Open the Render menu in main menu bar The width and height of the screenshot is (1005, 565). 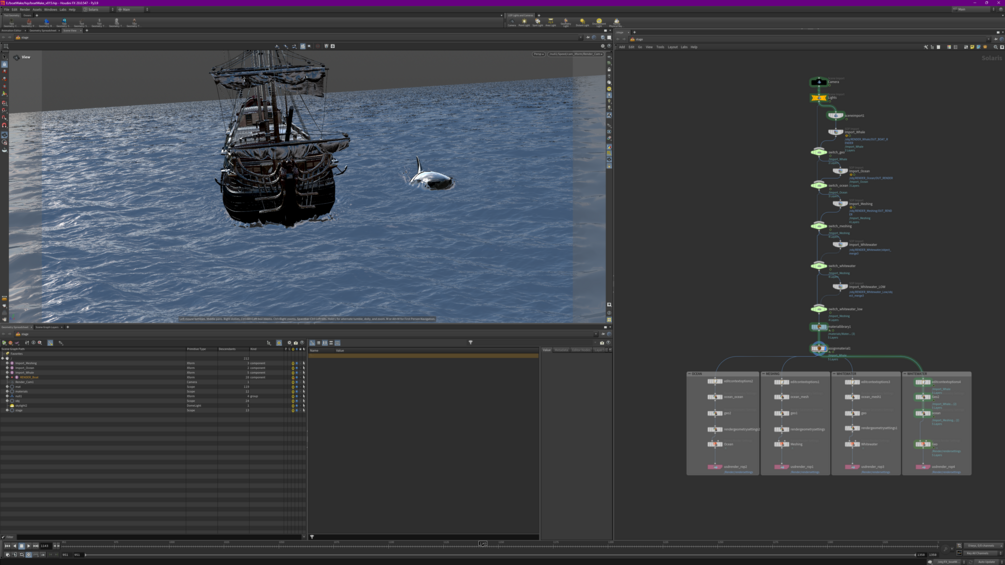coord(25,10)
